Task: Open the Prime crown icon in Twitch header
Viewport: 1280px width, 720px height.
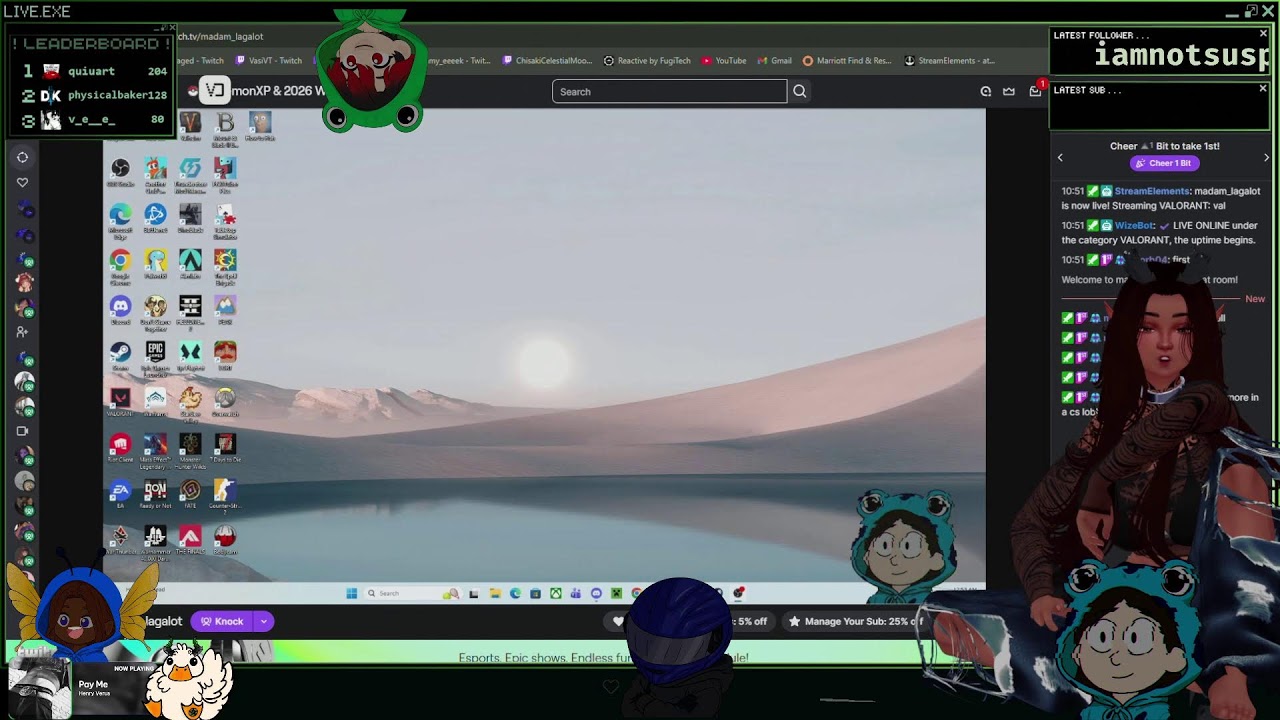Action: click(x=1009, y=91)
